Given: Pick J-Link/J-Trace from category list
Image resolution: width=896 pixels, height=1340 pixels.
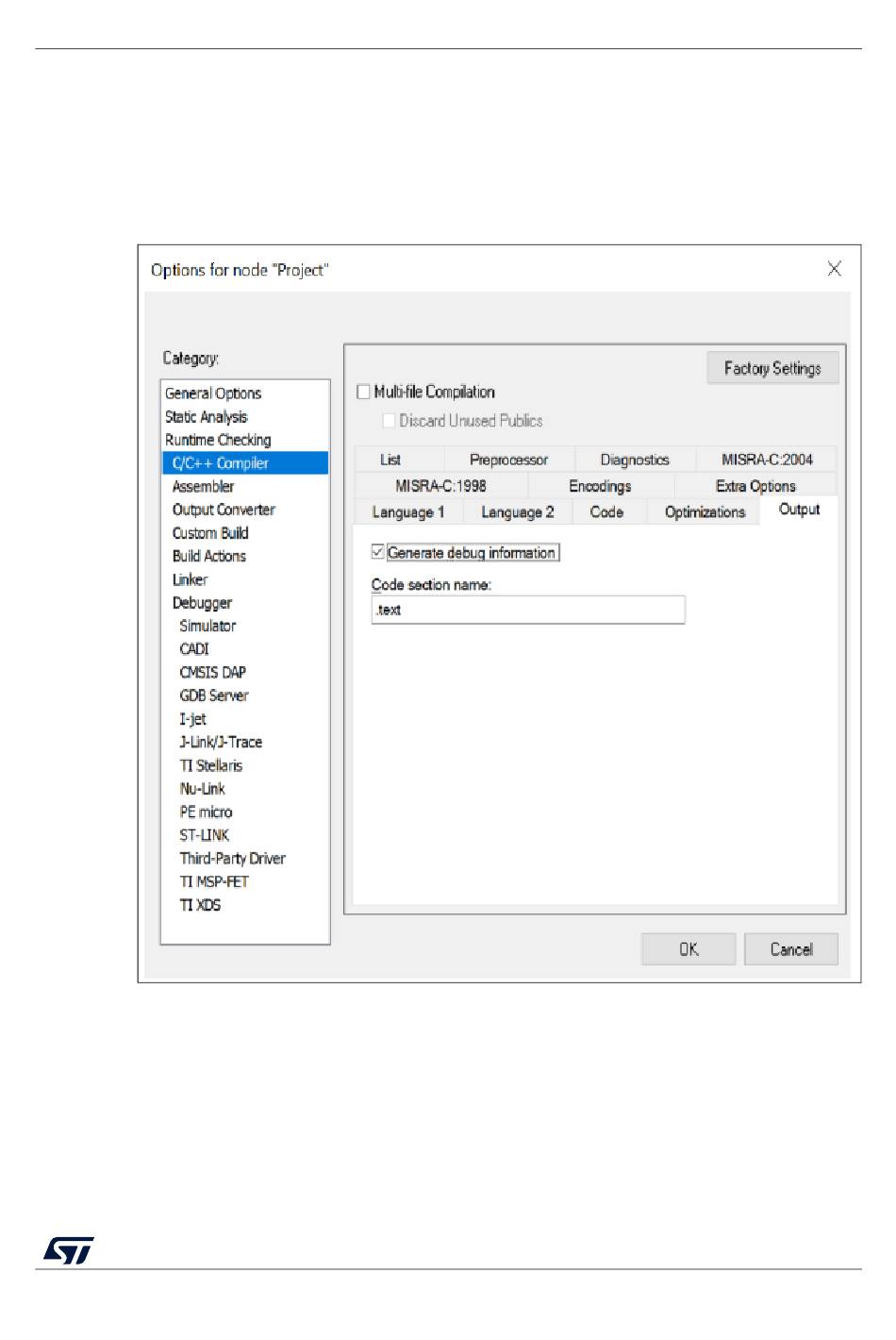Looking at the screenshot, I should [221, 743].
